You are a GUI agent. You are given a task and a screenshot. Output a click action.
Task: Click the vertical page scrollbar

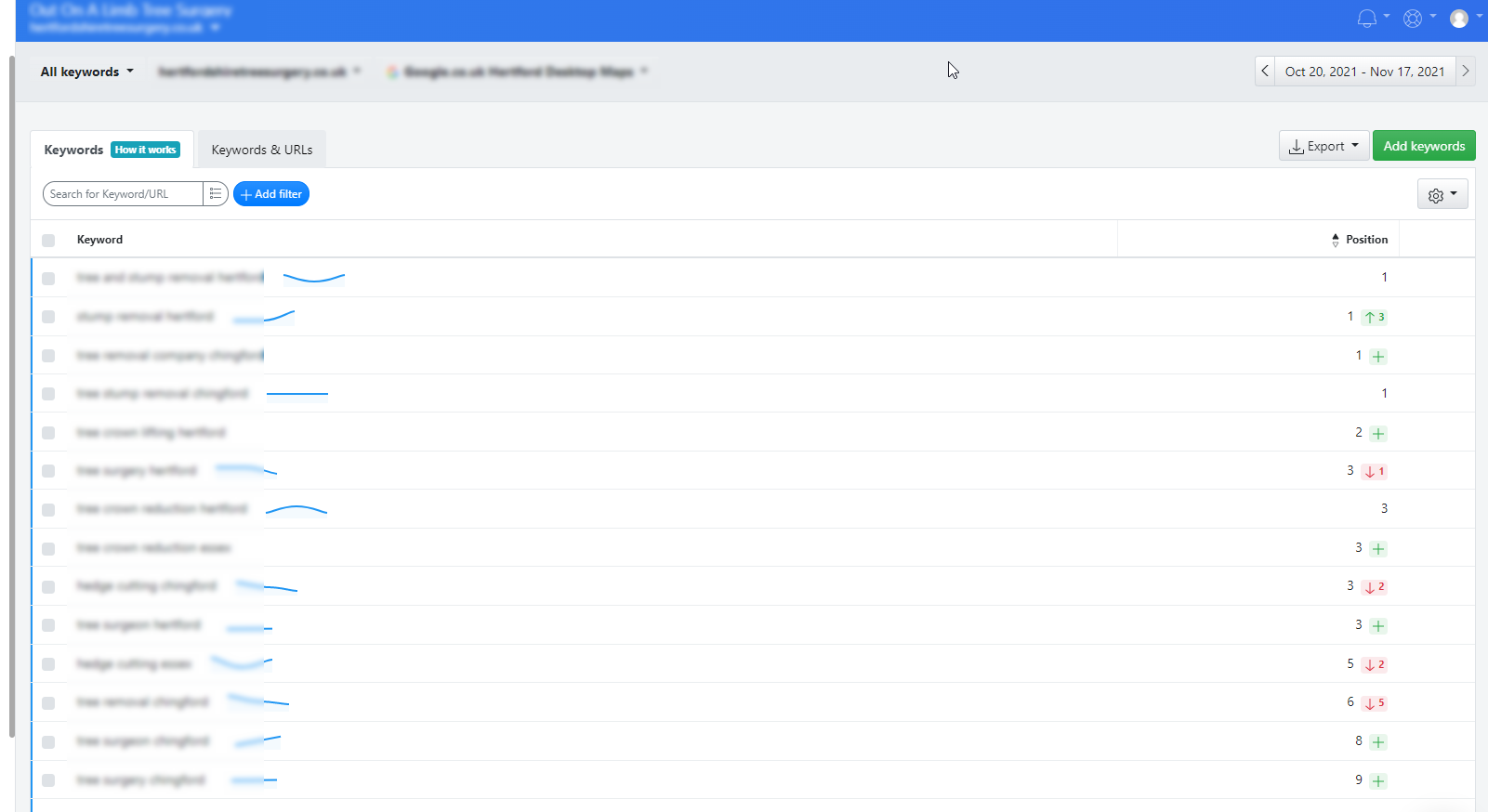[x=12, y=396]
